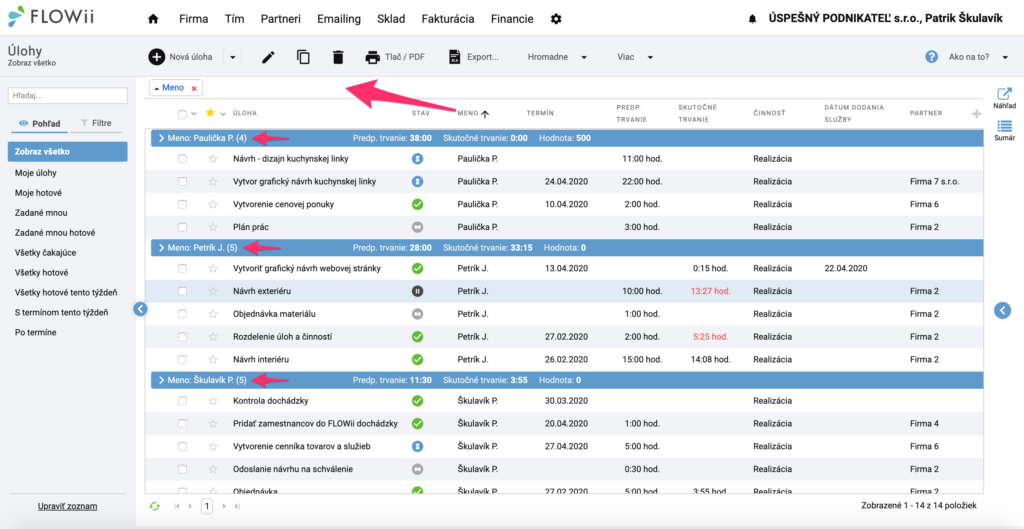
Task: Open the Firma menu
Action: pos(193,19)
